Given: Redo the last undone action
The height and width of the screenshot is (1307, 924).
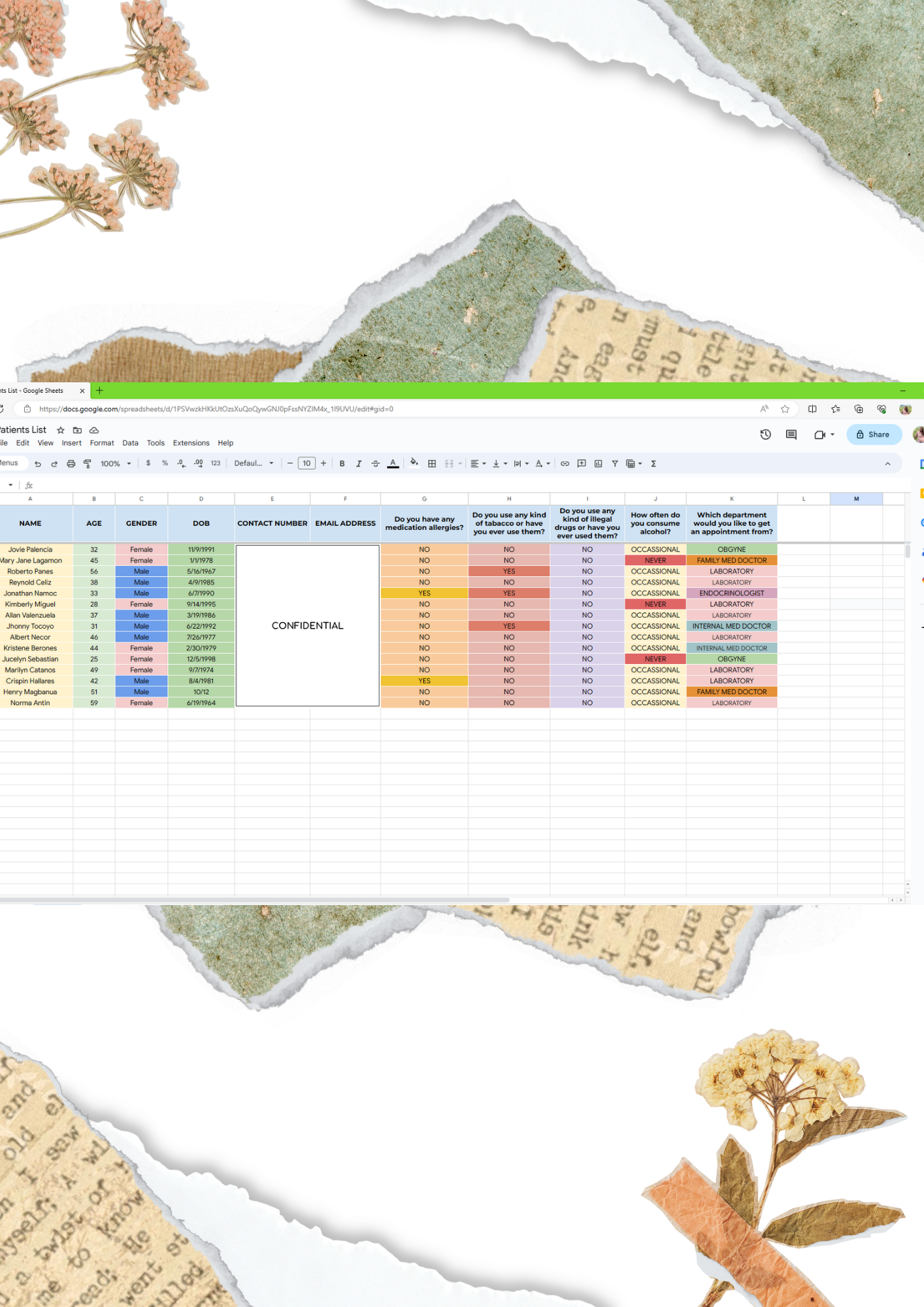Looking at the screenshot, I should (x=54, y=464).
